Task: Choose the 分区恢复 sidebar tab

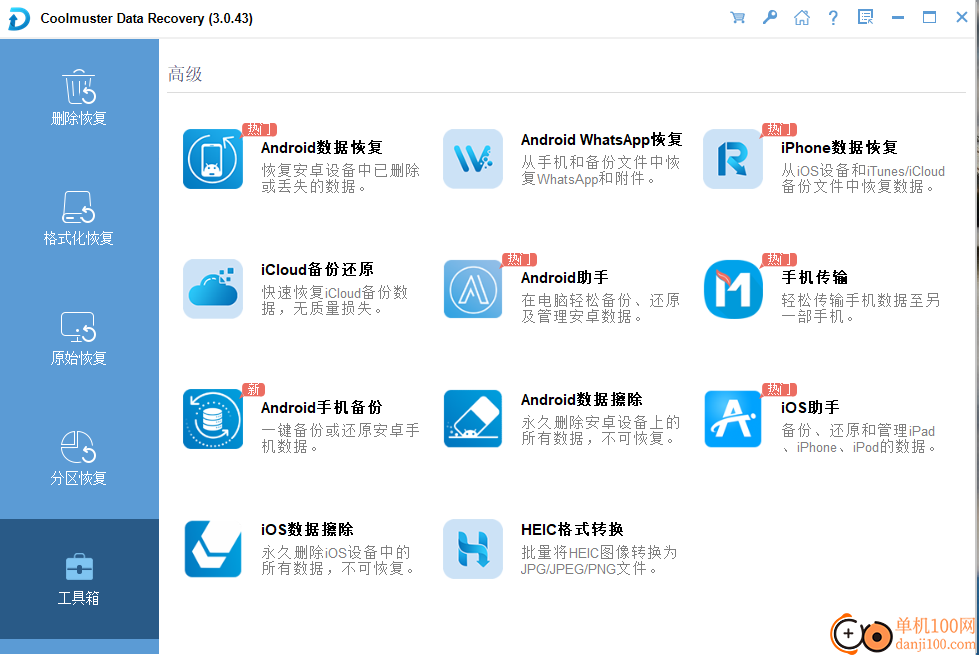Action: (79, 458)
